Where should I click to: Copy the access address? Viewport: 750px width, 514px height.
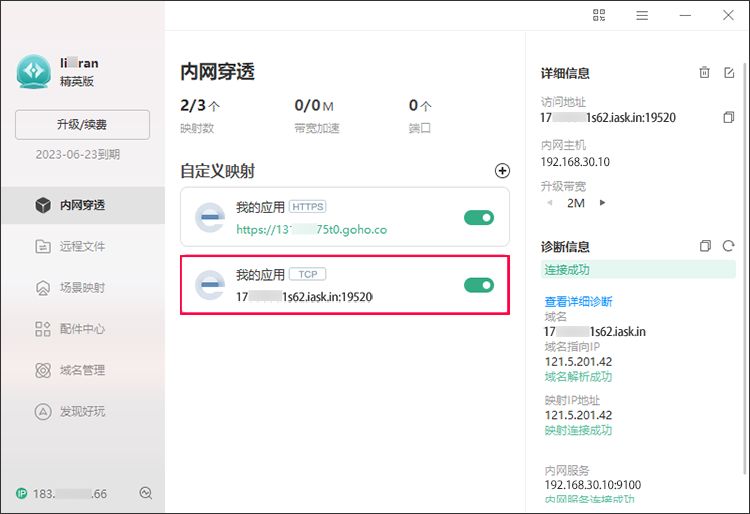pyautogui.click(x=728, y=117)
